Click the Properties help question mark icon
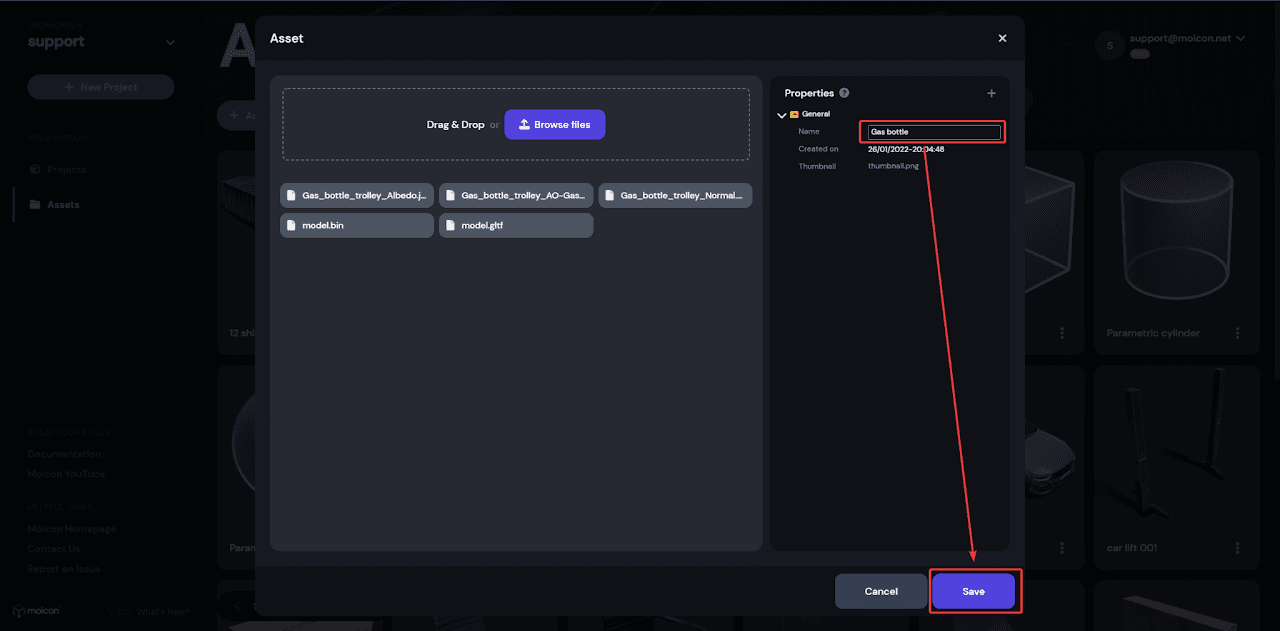 (844, 93)
